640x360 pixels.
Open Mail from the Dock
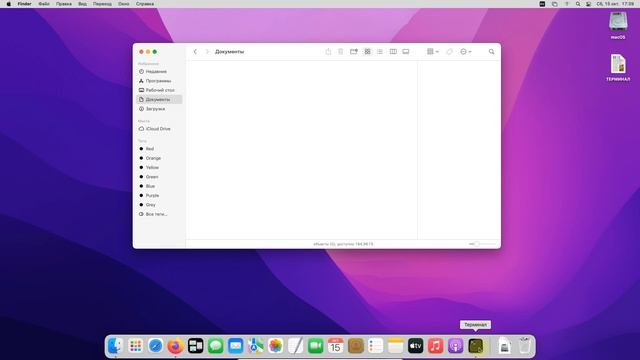[x=236, y=346]
